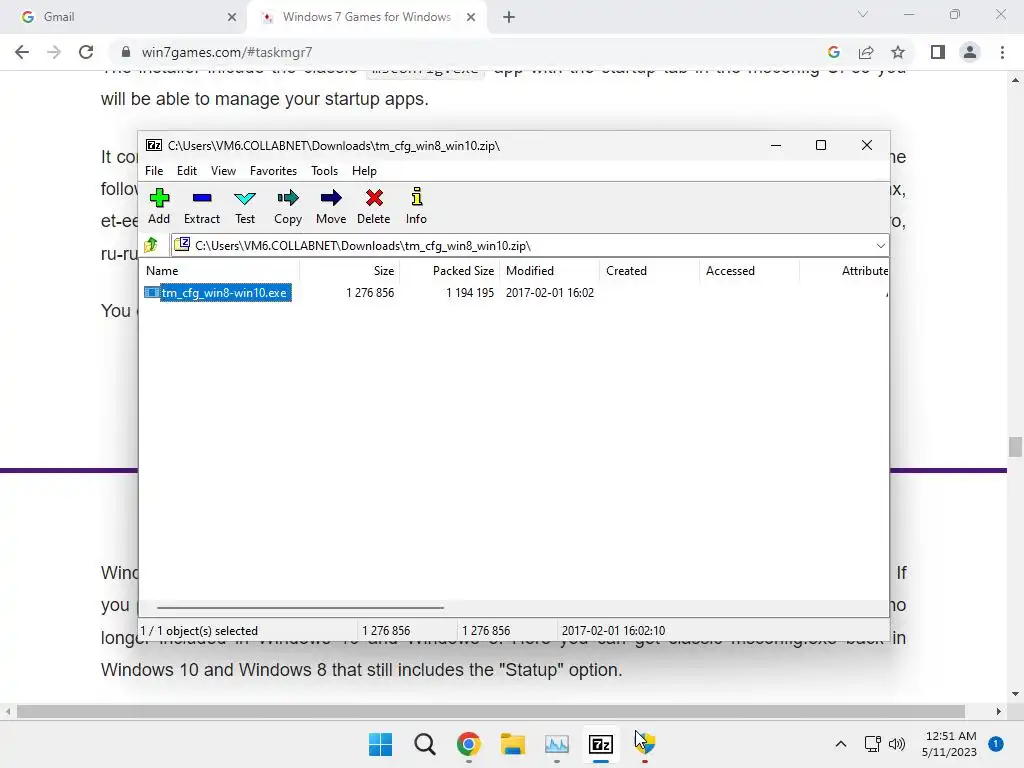Show hidden system tray icons
This screenshot has width=1024, height=768.
841,744
